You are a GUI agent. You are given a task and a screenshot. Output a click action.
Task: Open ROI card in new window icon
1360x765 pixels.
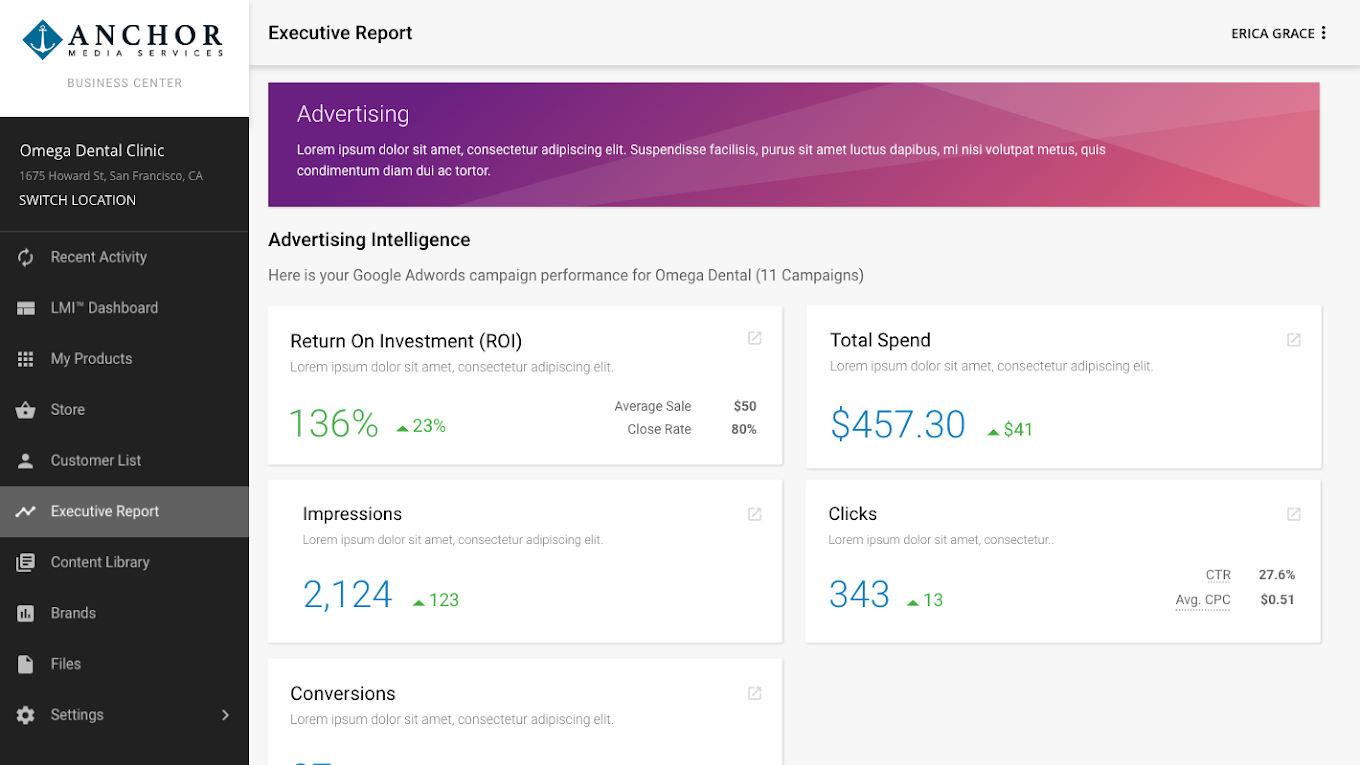pos(755,339)
